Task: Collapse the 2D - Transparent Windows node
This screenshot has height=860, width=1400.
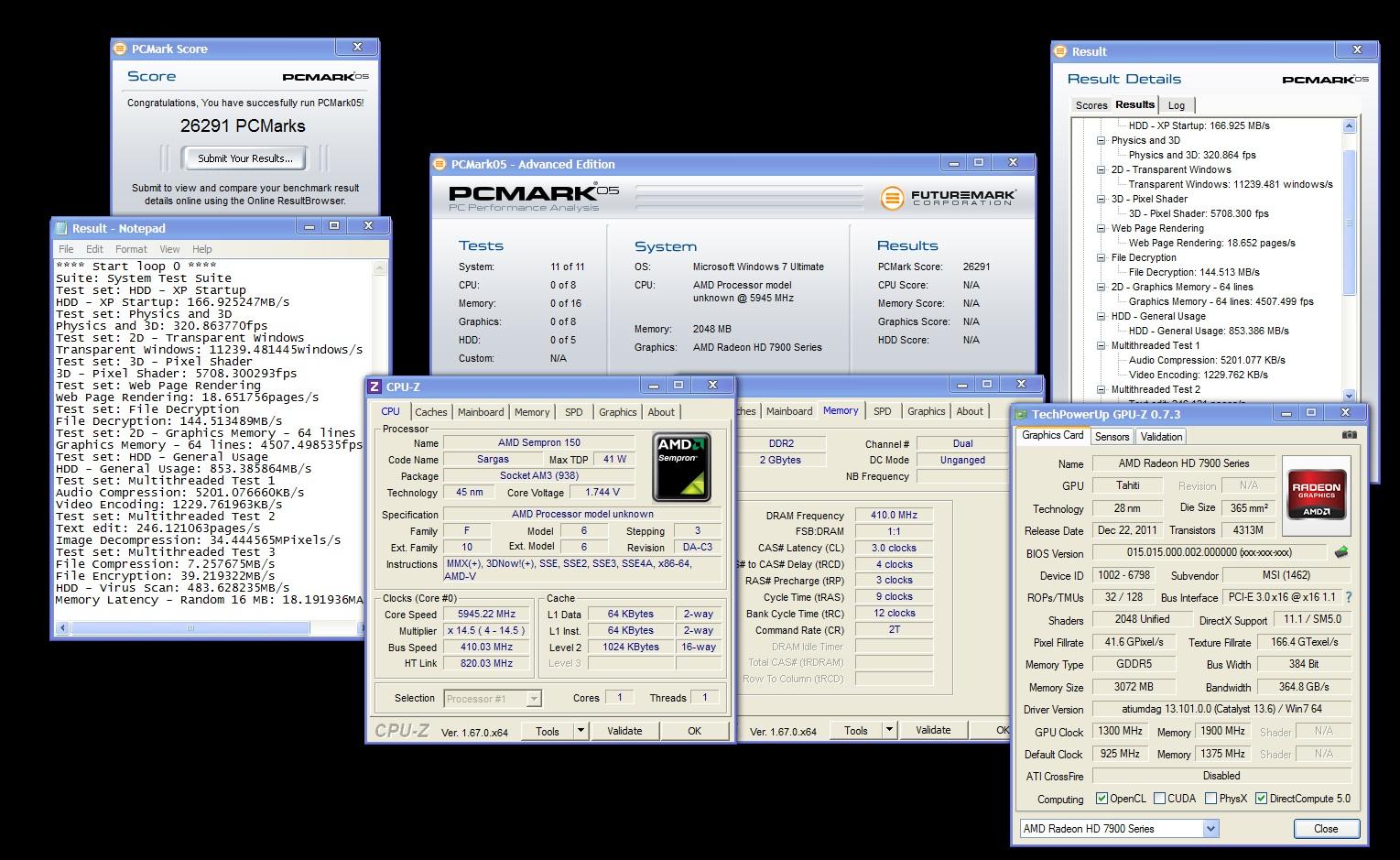Action: 1102,170
